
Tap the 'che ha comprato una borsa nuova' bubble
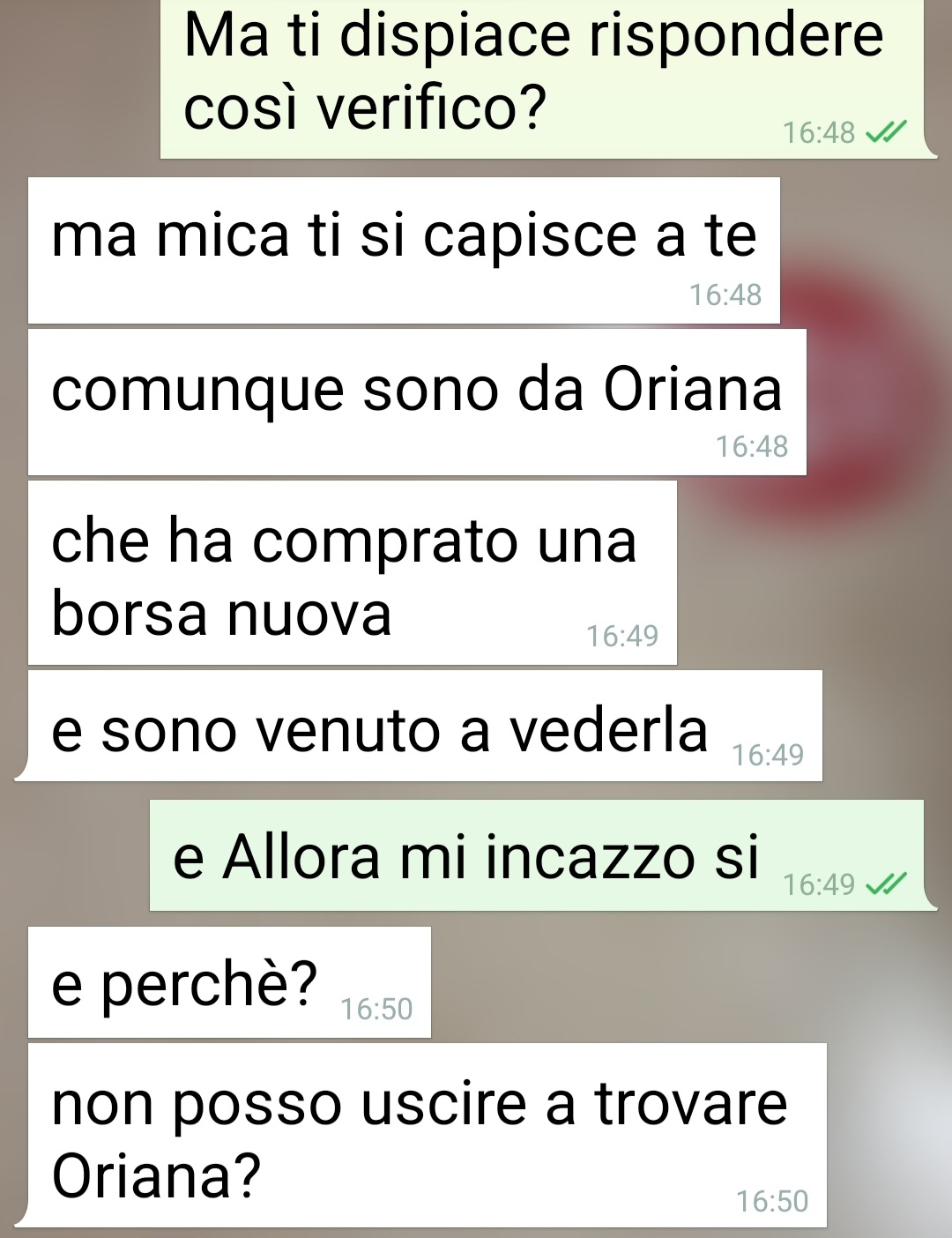click(x=353, y=572)
